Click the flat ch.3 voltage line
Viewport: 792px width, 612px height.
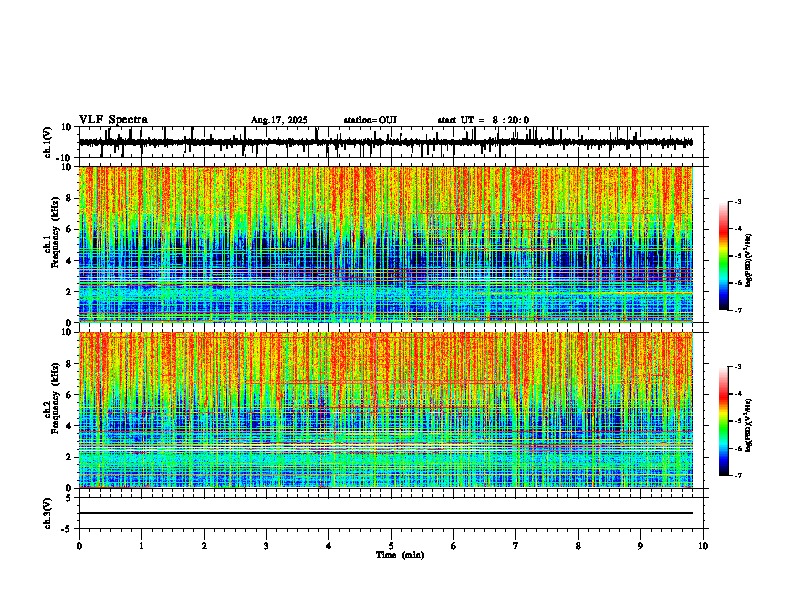tap(386, 513)
